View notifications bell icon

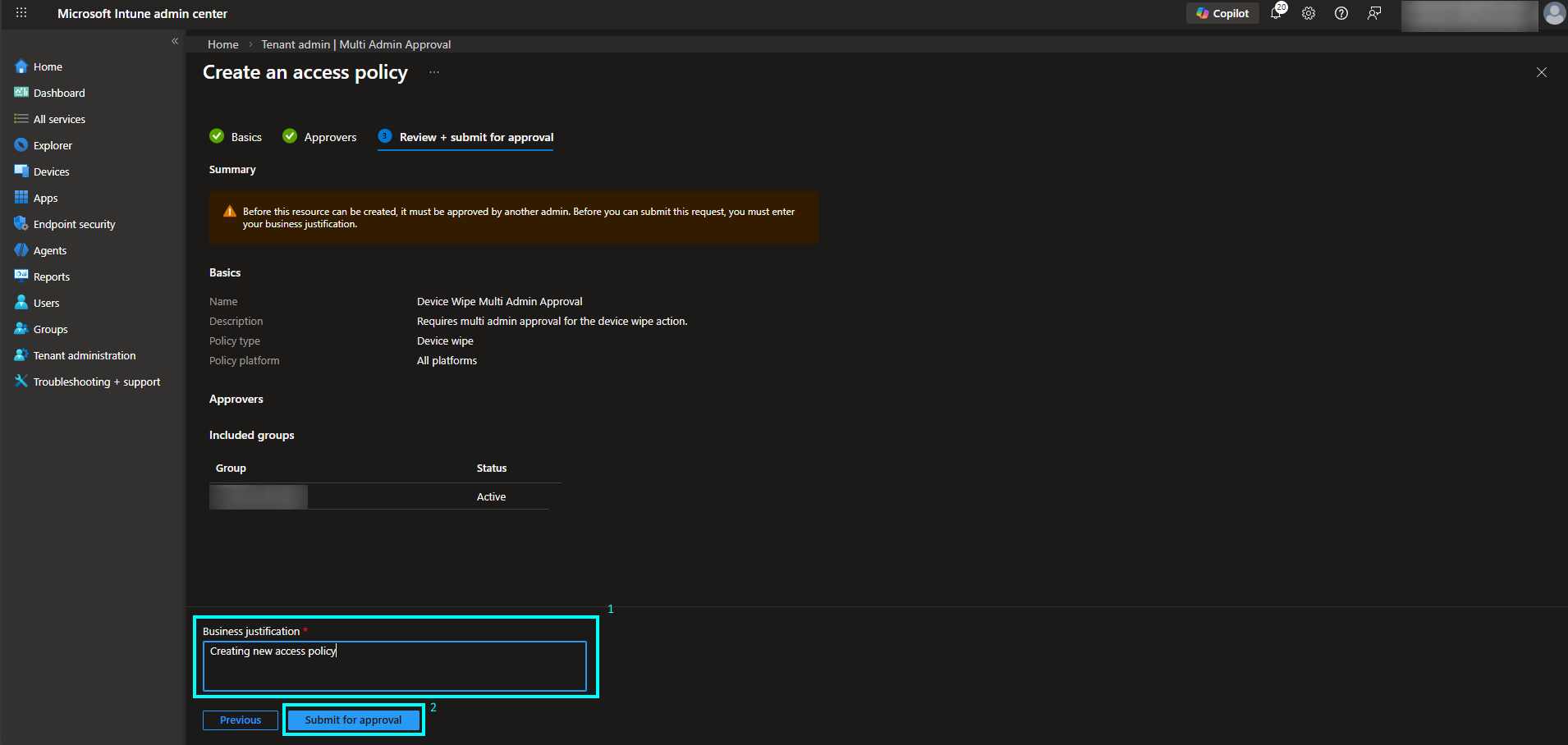[1277, 13]
